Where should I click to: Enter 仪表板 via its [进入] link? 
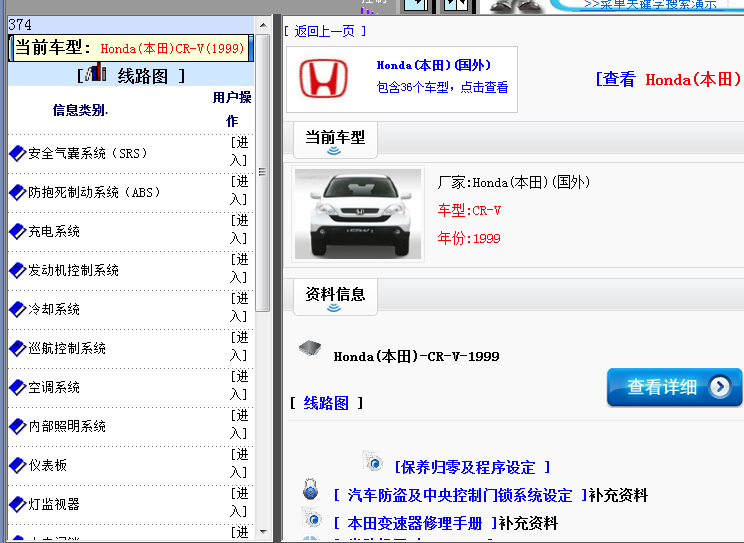(240, 463)
